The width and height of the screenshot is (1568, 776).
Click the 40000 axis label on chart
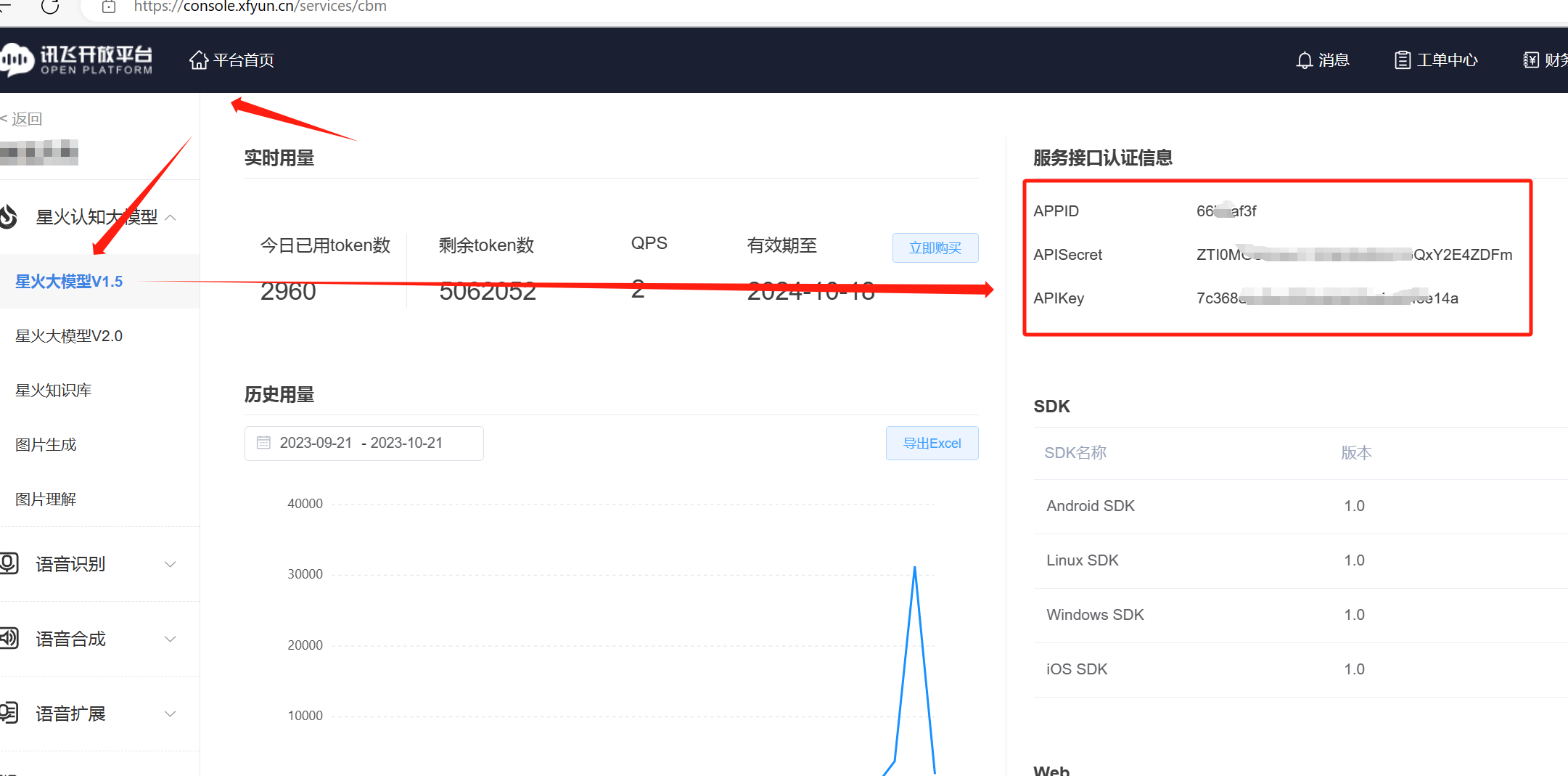(x=305, y=504)
